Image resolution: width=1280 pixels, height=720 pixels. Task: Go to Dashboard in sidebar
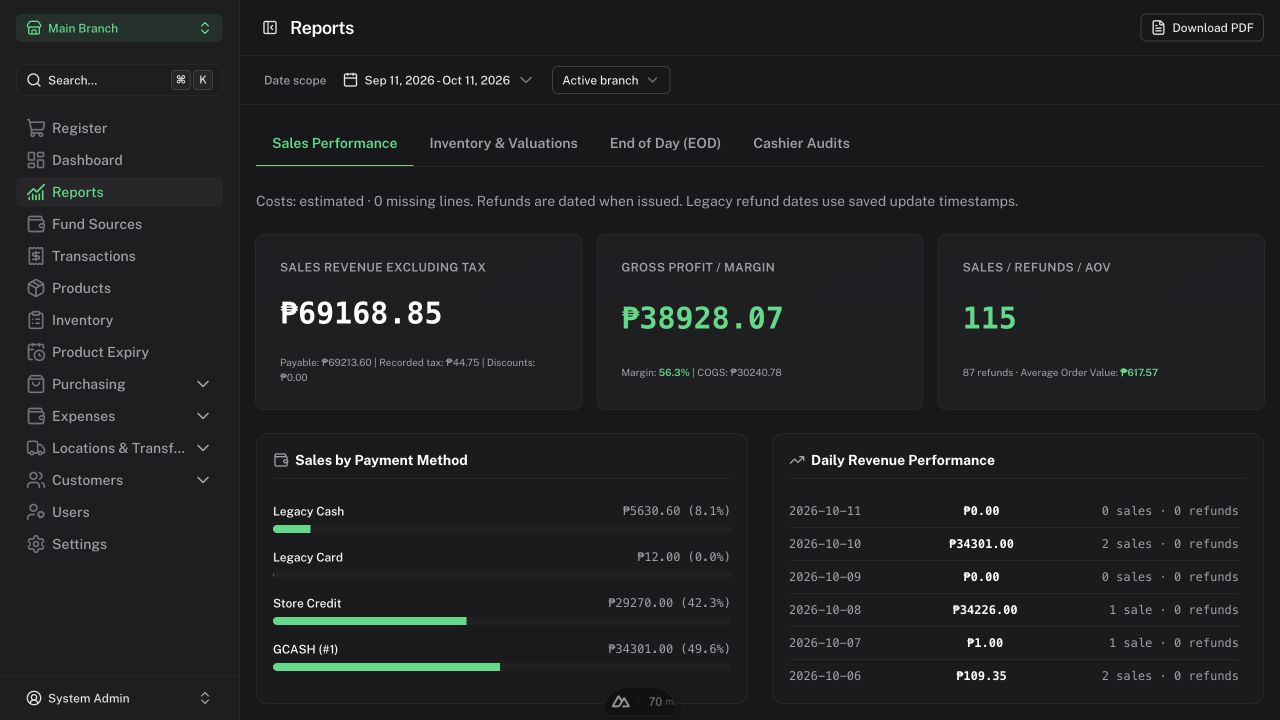pos(119,160)
